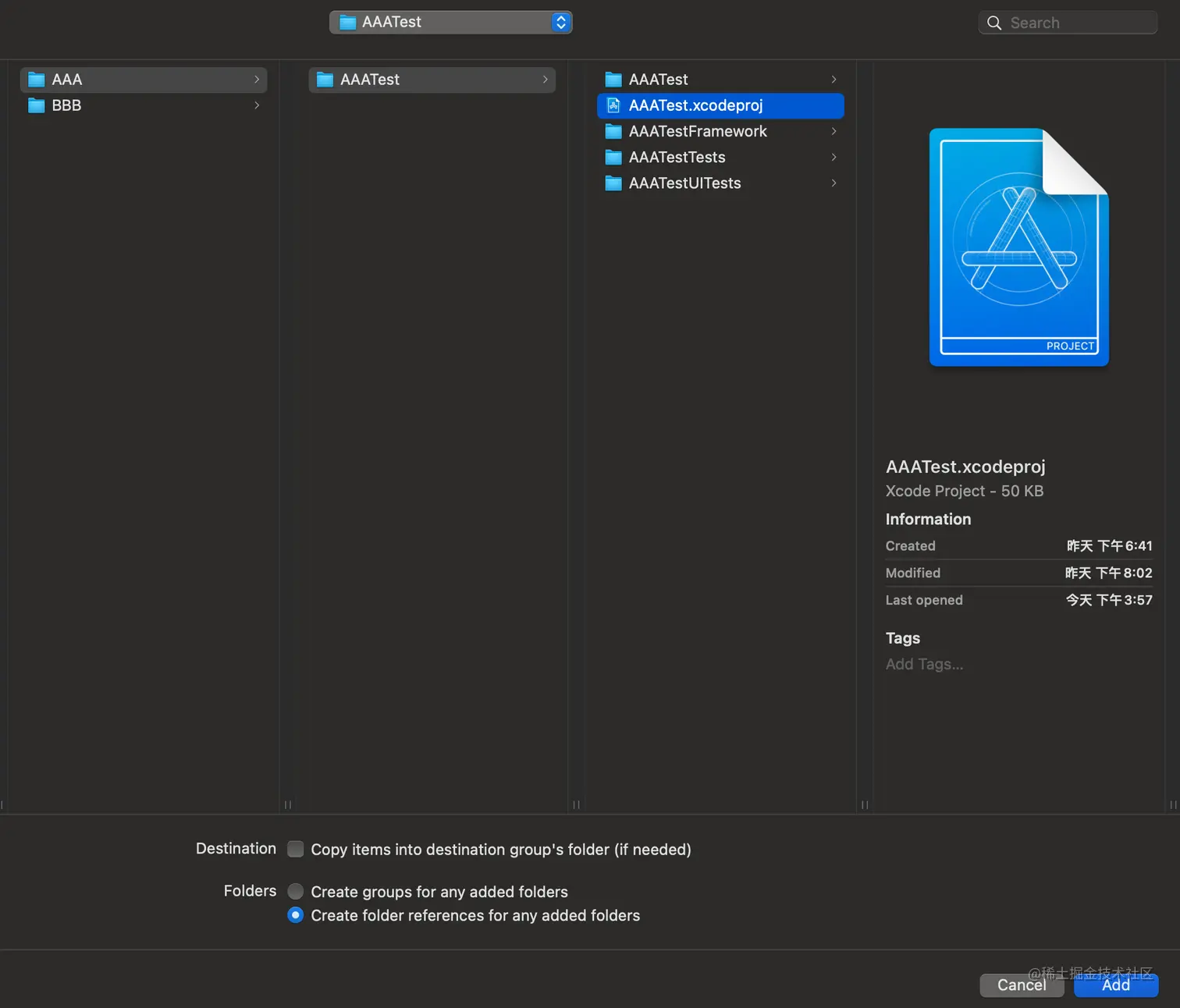Click the AAATestFramework folder icon

[x=613, y=131]
